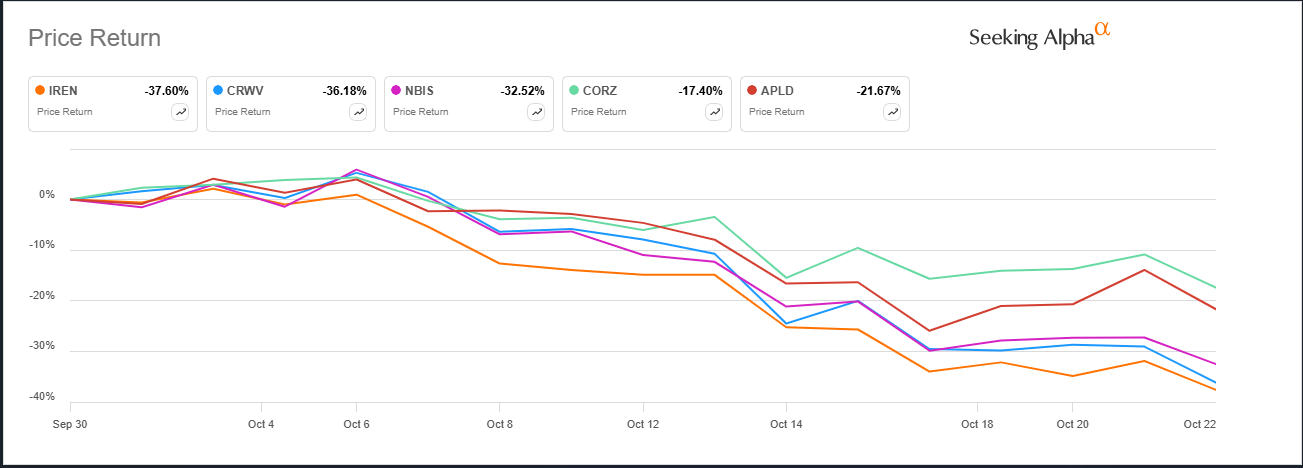Click the Oct 22 date axis label
This screenshot has width=1303, height=468.
(x=1199, y=424)
